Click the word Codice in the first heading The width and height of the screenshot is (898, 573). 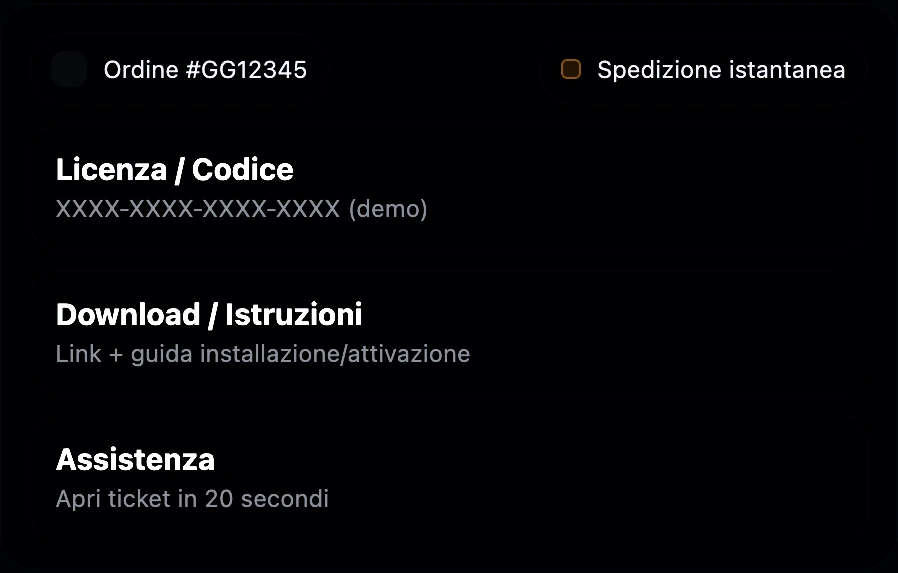[243, 170]
